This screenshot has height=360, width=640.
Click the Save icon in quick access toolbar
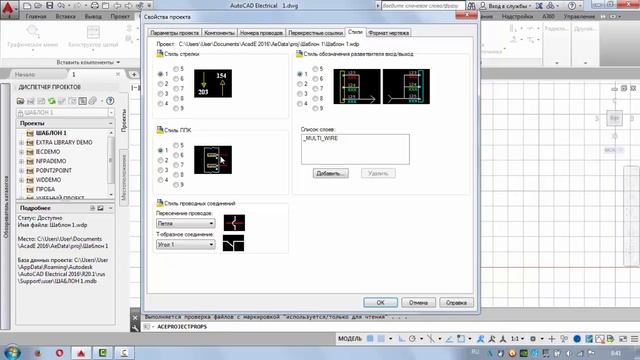(x=49, y=5)
